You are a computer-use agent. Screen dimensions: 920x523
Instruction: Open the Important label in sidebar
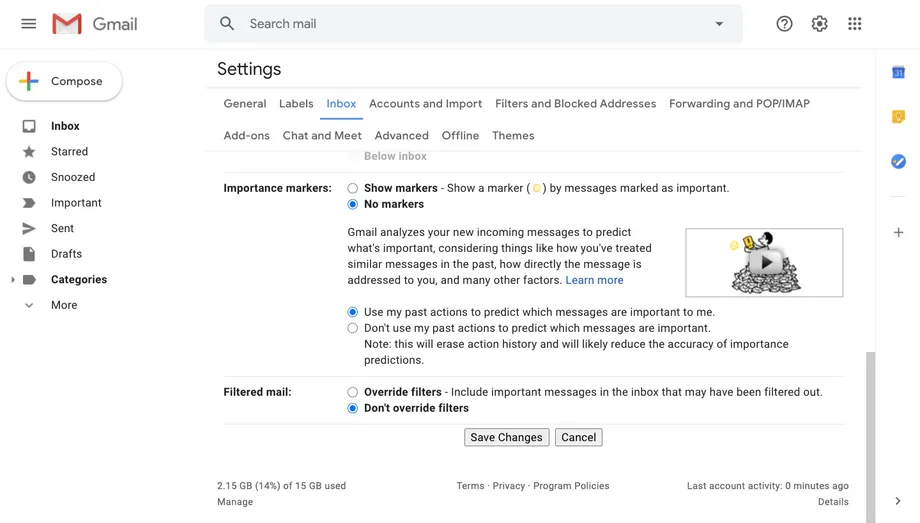coord(76,203)
